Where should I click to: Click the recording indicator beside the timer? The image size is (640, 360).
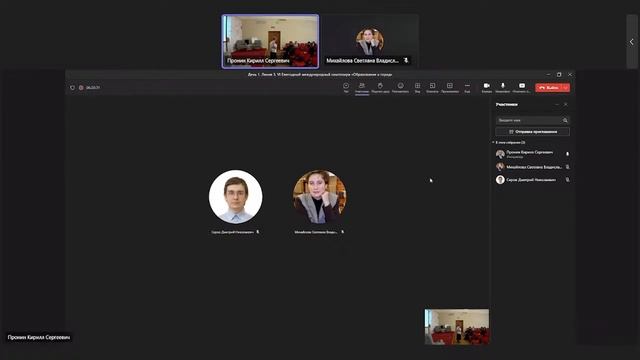(x=81, y=88)
